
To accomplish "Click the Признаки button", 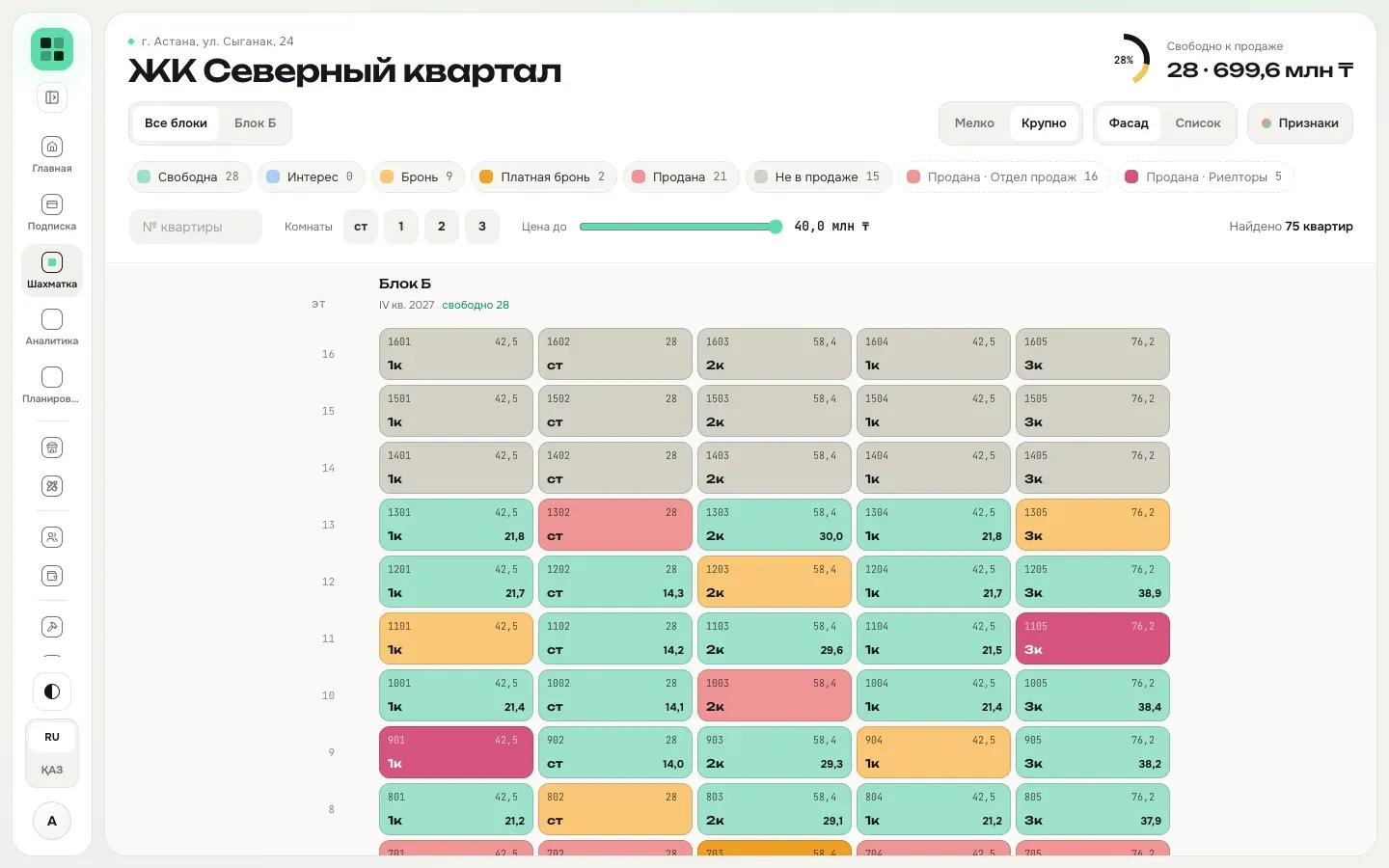I will (x=1299, y=123).
